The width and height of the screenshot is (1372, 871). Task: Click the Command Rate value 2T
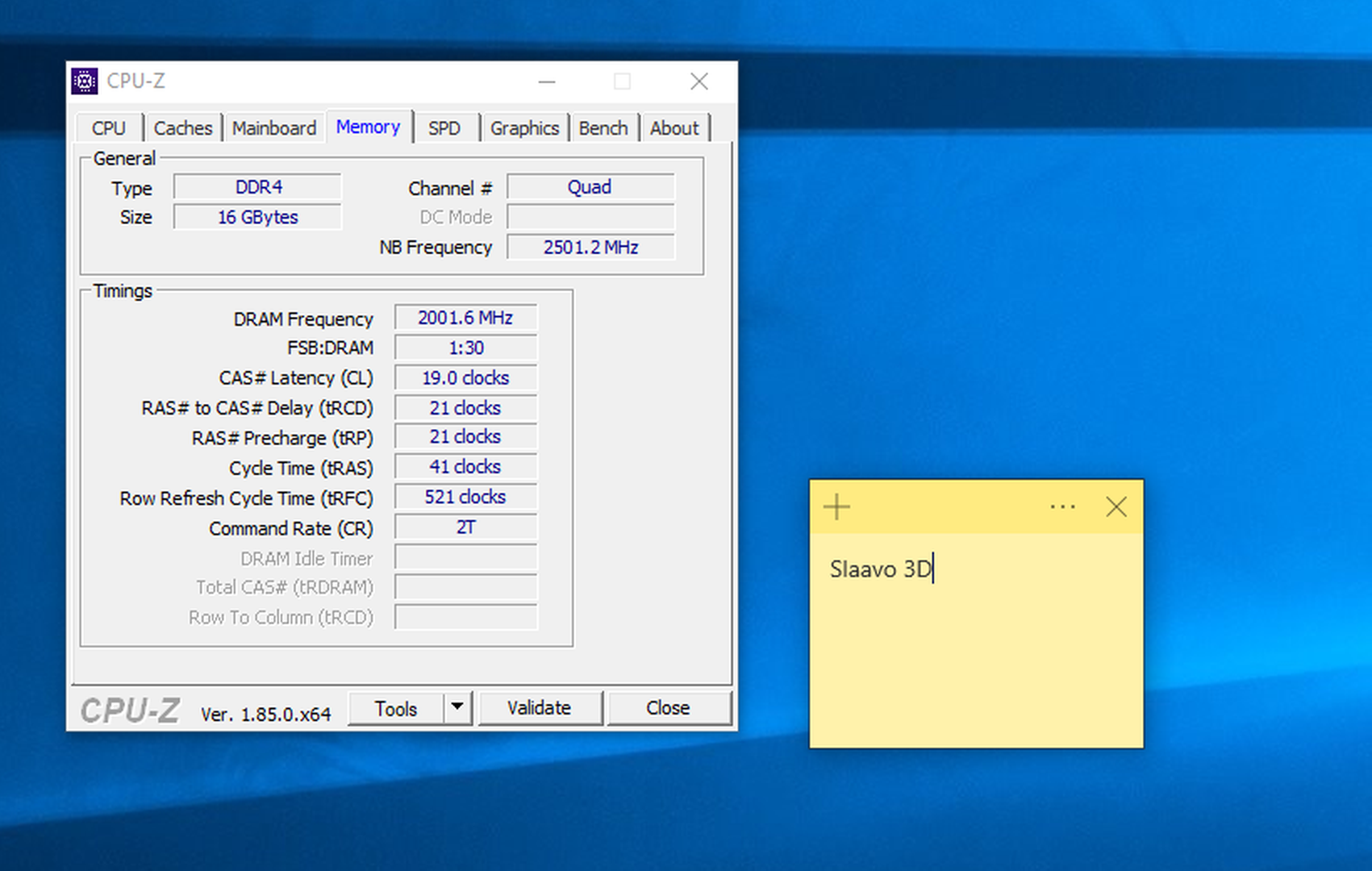(465, 527)
